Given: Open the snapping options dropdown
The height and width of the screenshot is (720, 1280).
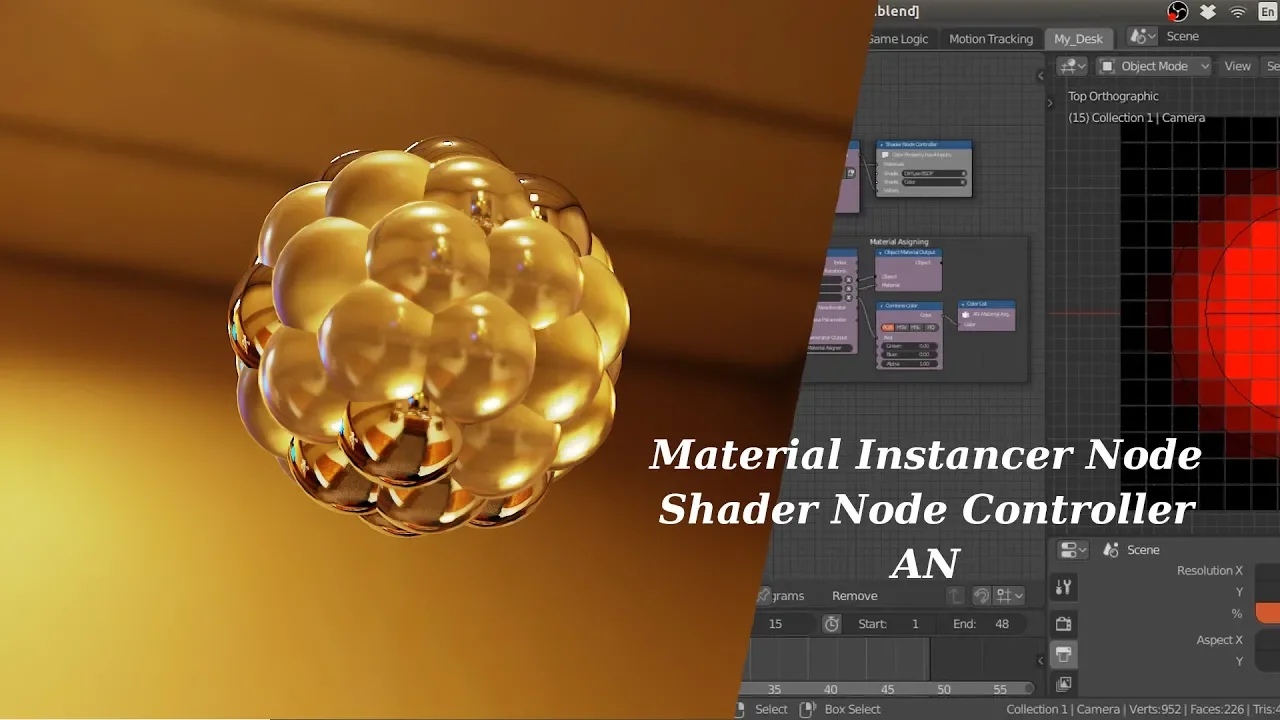Looking at the screenshot, I should 1009,596.
